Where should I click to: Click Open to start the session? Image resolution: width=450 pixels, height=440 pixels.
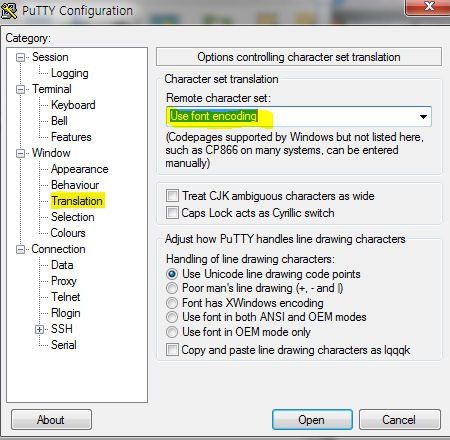(312, 420)
